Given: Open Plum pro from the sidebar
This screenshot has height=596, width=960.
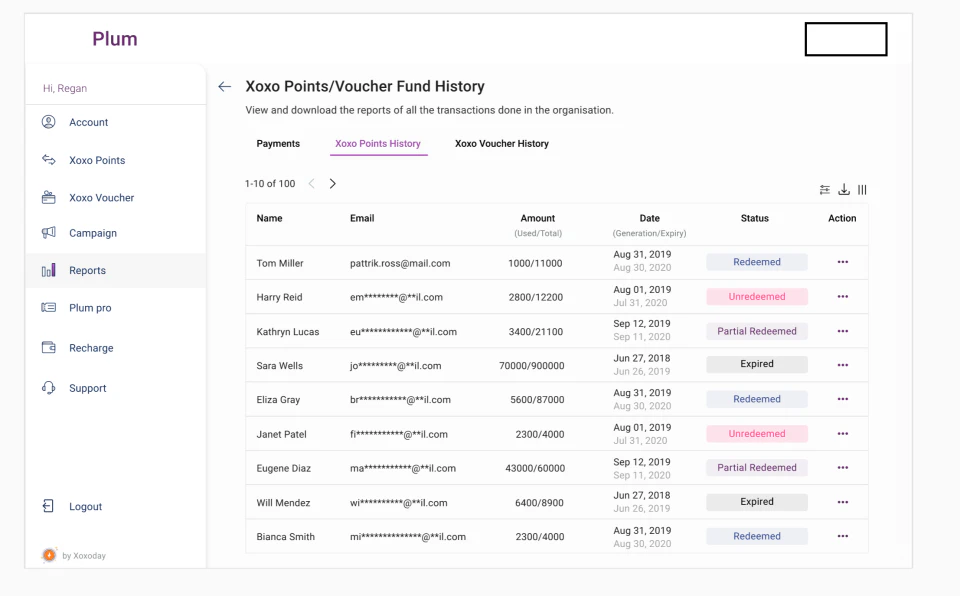Looking at the screenshot, I should pos(90,308).
